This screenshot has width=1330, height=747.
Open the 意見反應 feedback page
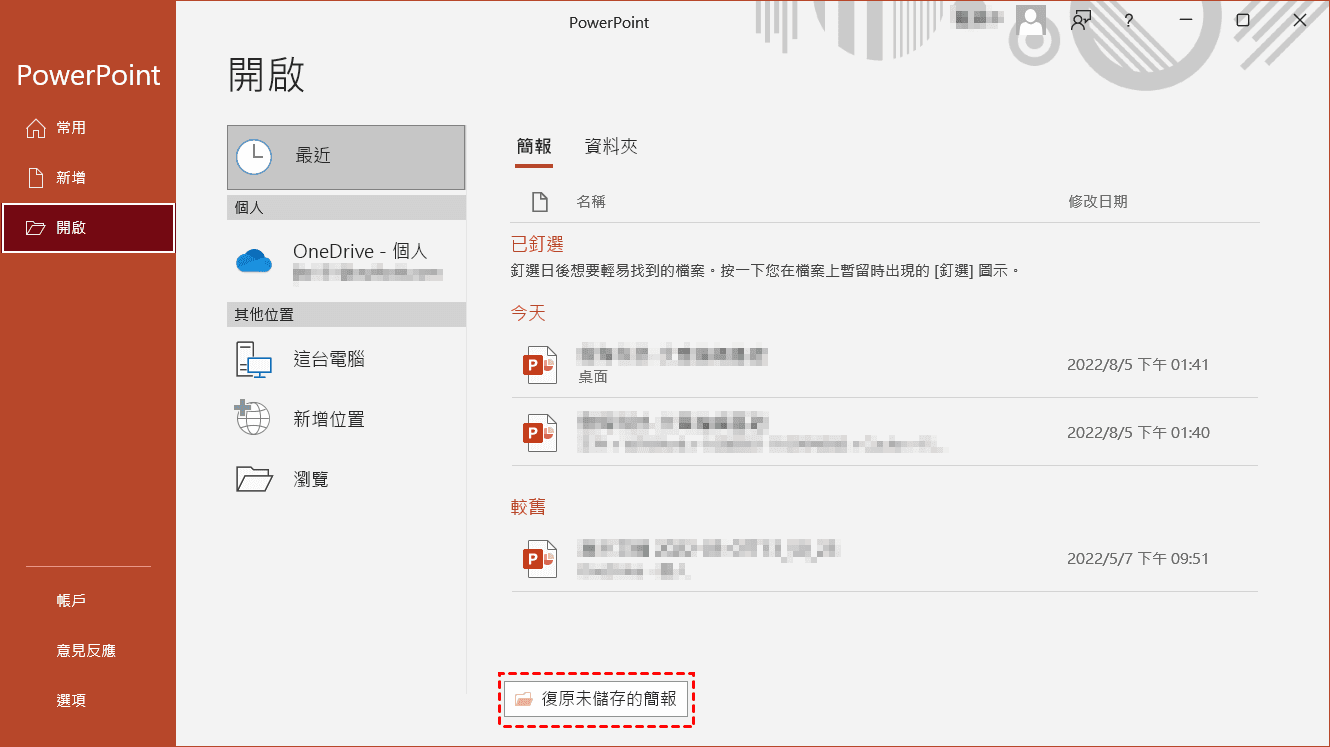pos(88,651)
